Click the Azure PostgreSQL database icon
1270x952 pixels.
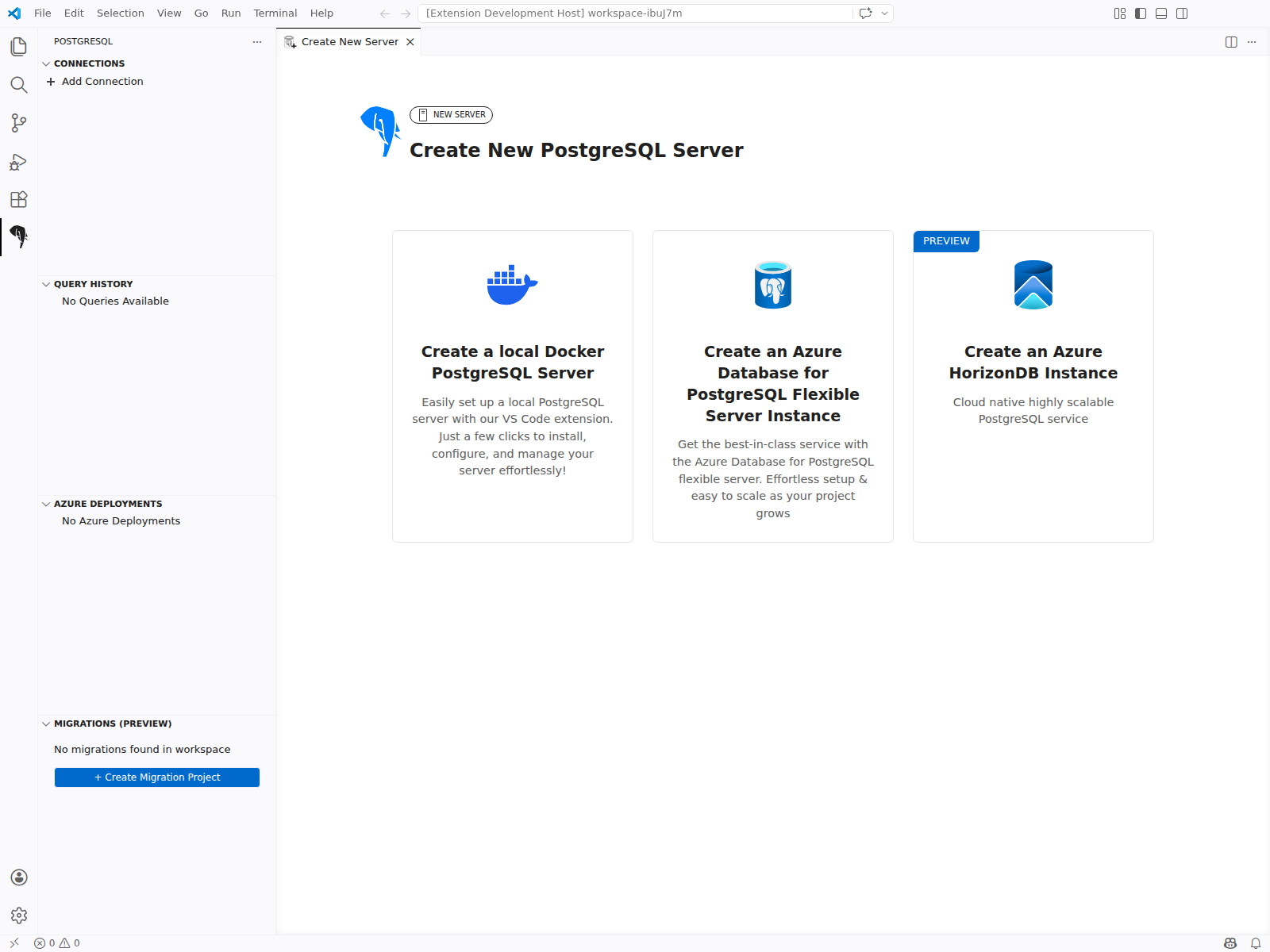[773, 285]
